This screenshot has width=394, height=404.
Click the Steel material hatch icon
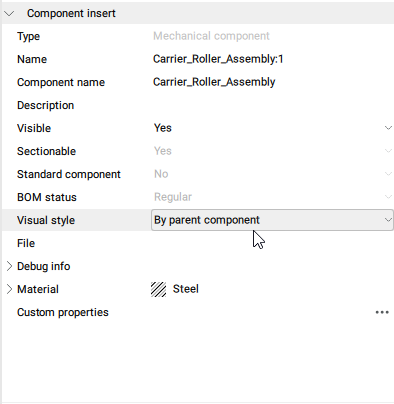point(158,289)
